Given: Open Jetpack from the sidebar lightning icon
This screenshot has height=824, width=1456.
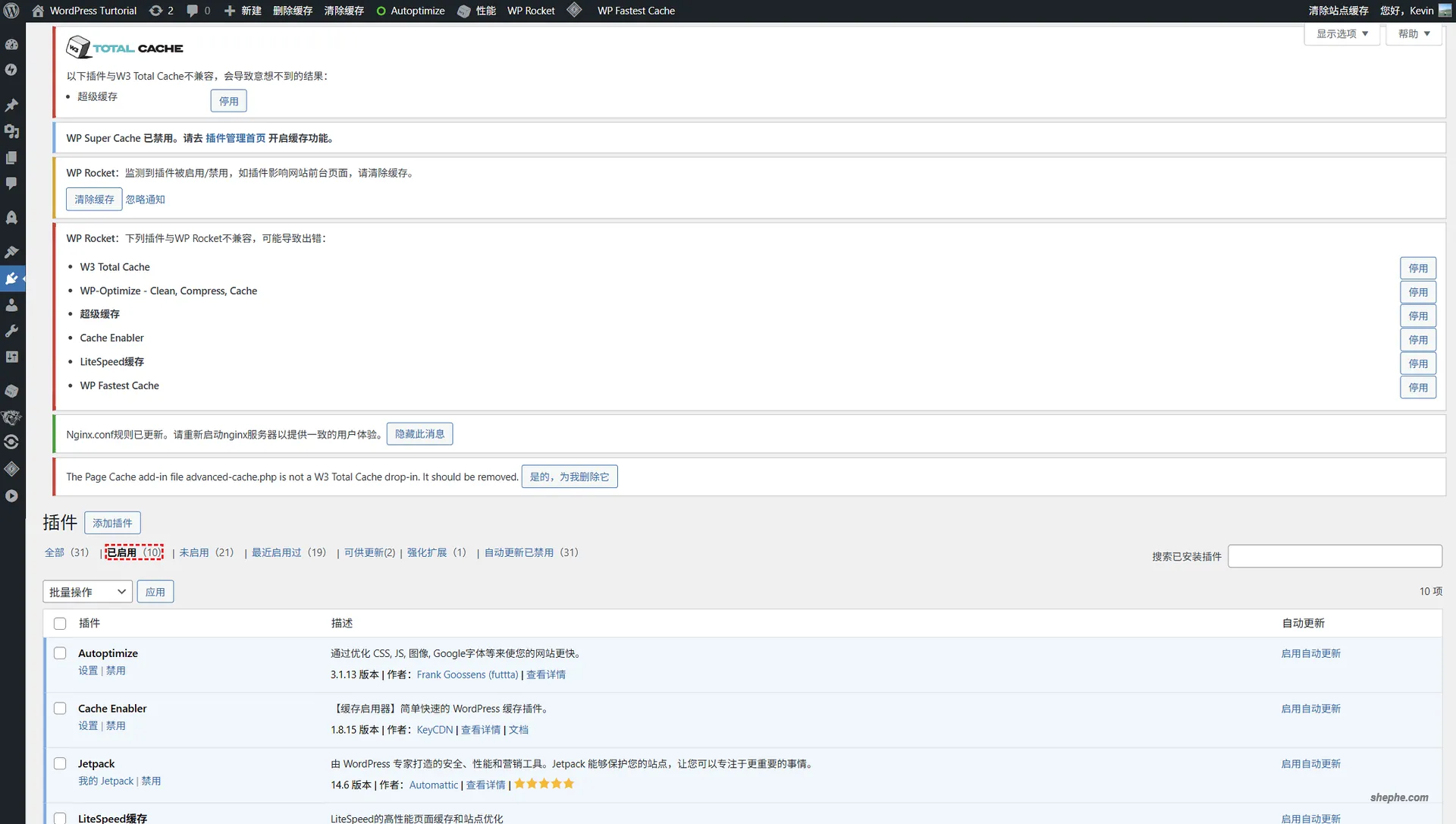Looking at the screenshot, I should [12, 69].
